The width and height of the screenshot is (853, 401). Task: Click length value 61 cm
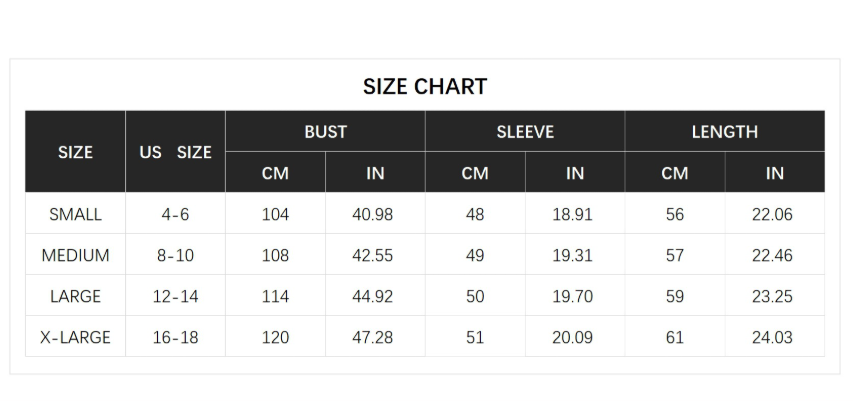click(675, 337)
